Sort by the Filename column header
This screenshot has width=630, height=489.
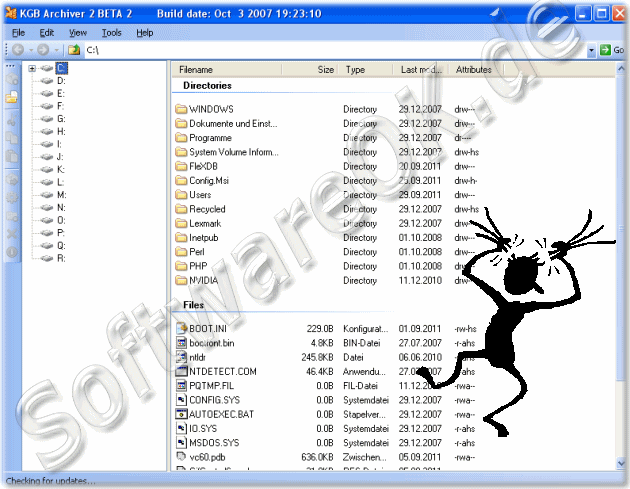pos(227,70)
